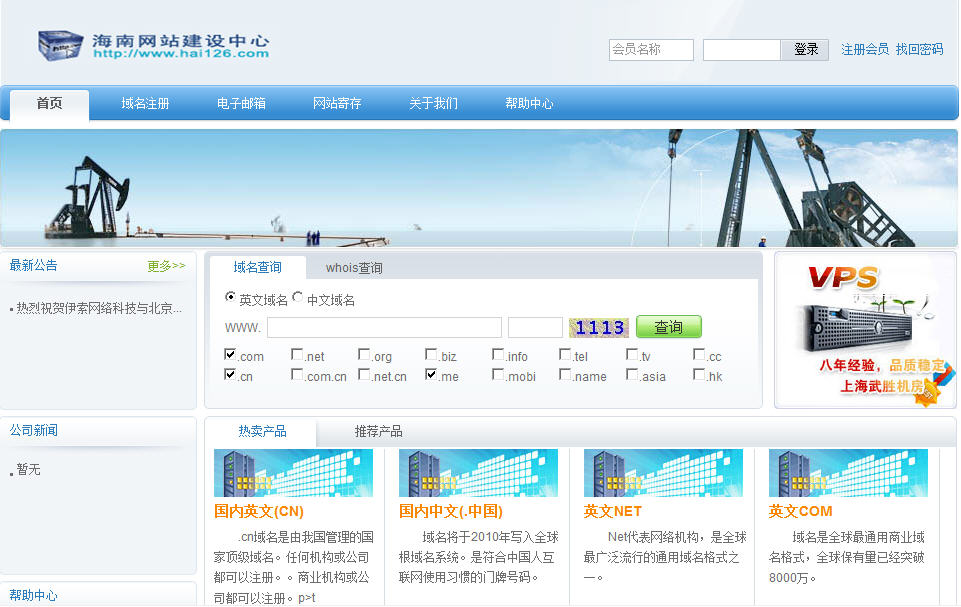
Task: Select the 英文域名 radio button
Action: [x=231, y=298]
